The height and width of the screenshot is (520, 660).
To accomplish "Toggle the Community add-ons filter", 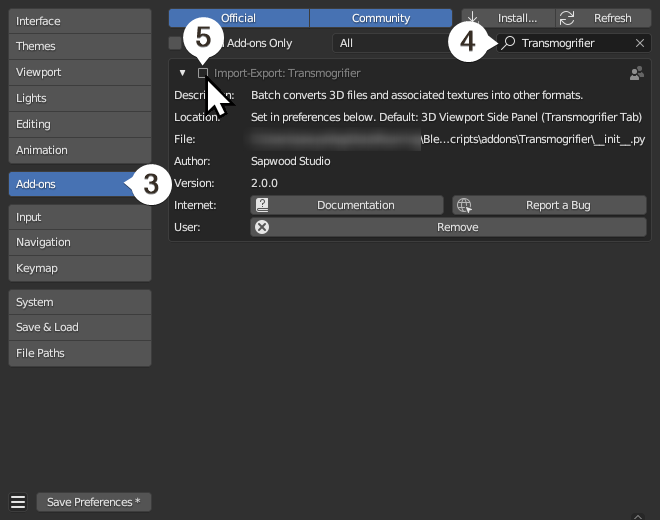I will point(380,18).
